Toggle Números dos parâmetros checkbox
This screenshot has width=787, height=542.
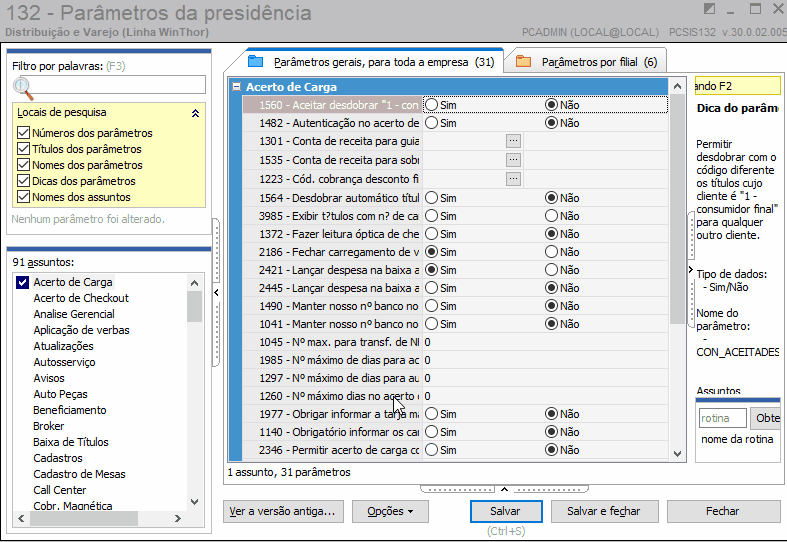tap(23, 133)
